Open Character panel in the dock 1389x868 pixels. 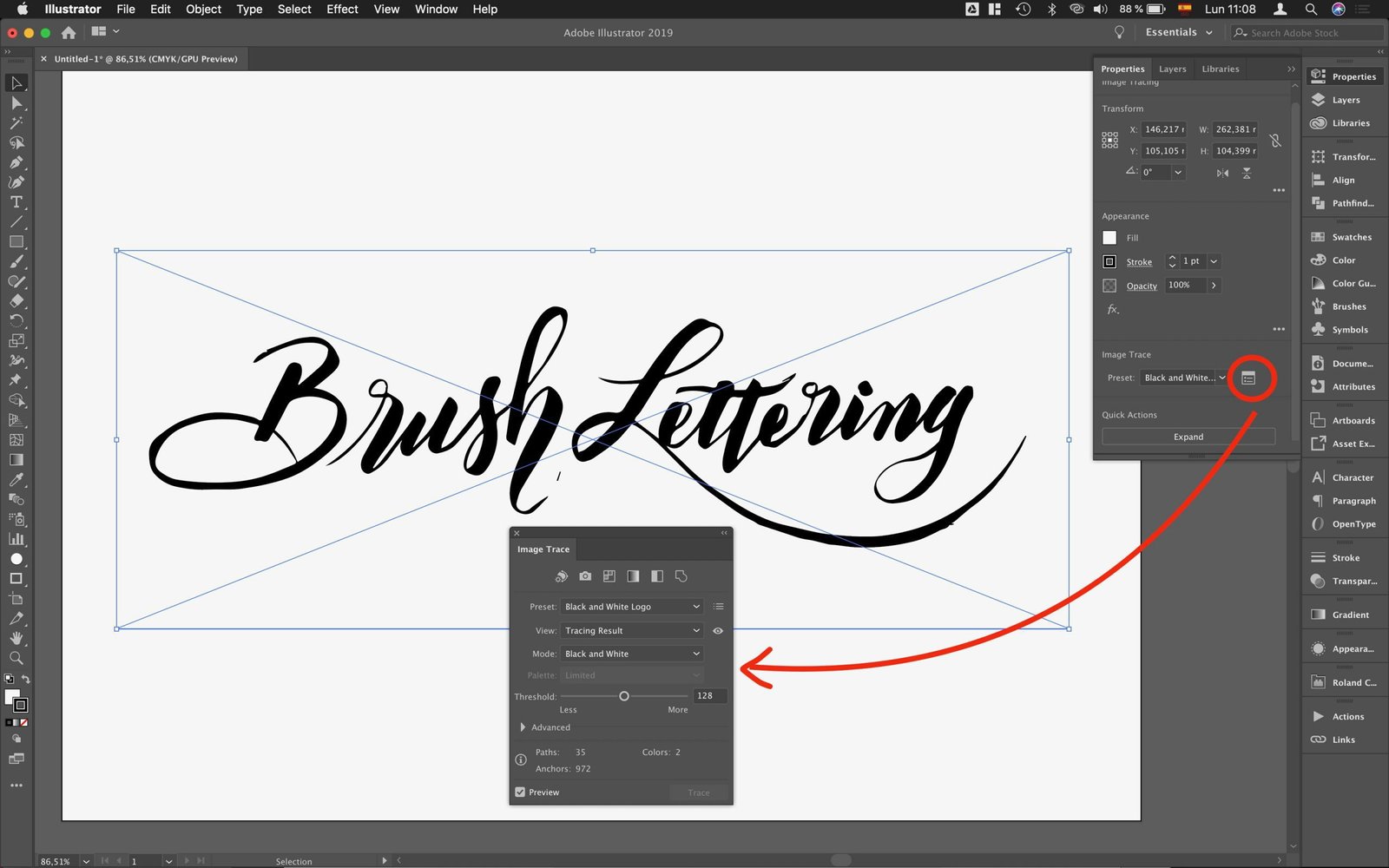point(1342,477)
